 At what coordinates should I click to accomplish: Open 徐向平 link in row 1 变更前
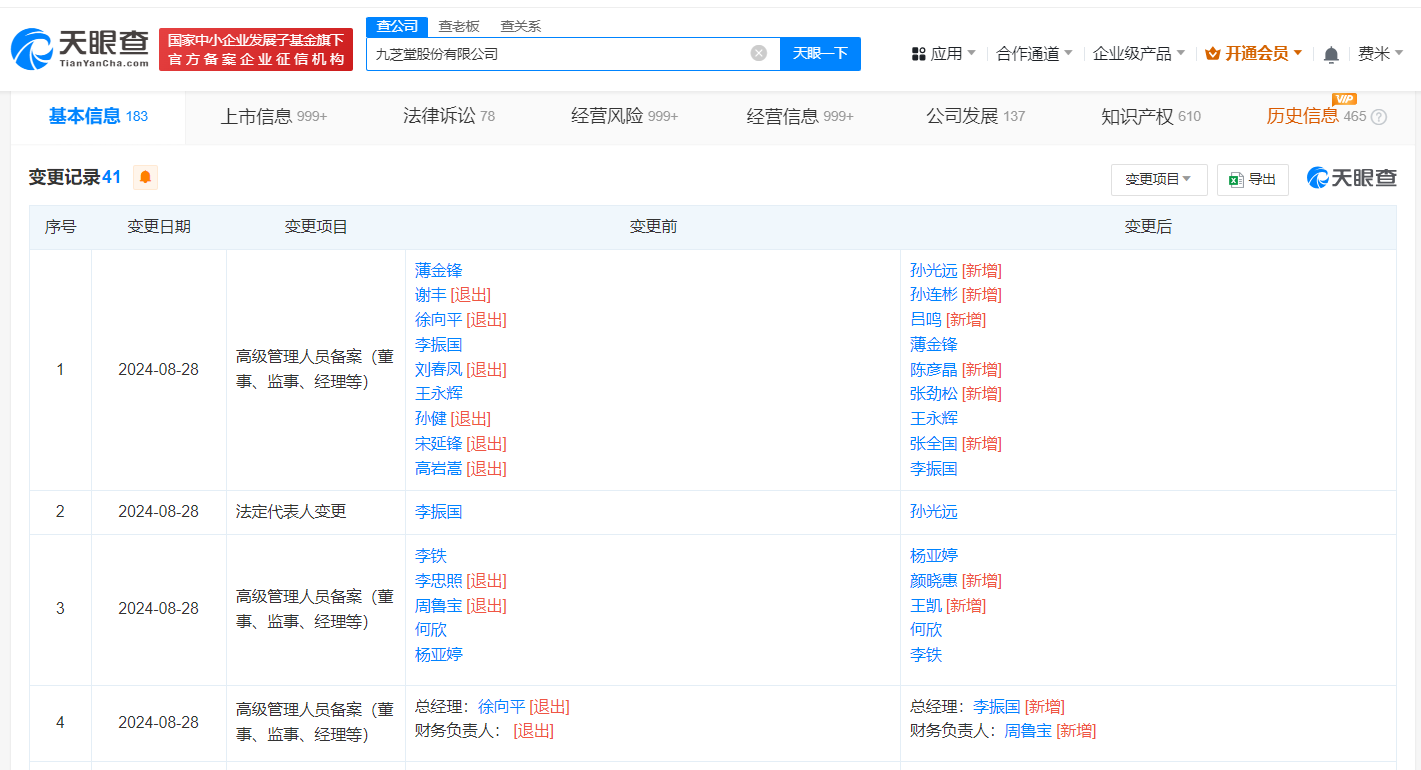[439, 320]
